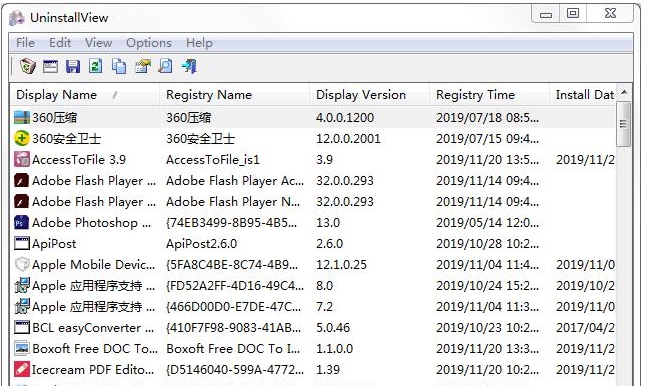Click the Properties window toolbar icon

[51, 66]
